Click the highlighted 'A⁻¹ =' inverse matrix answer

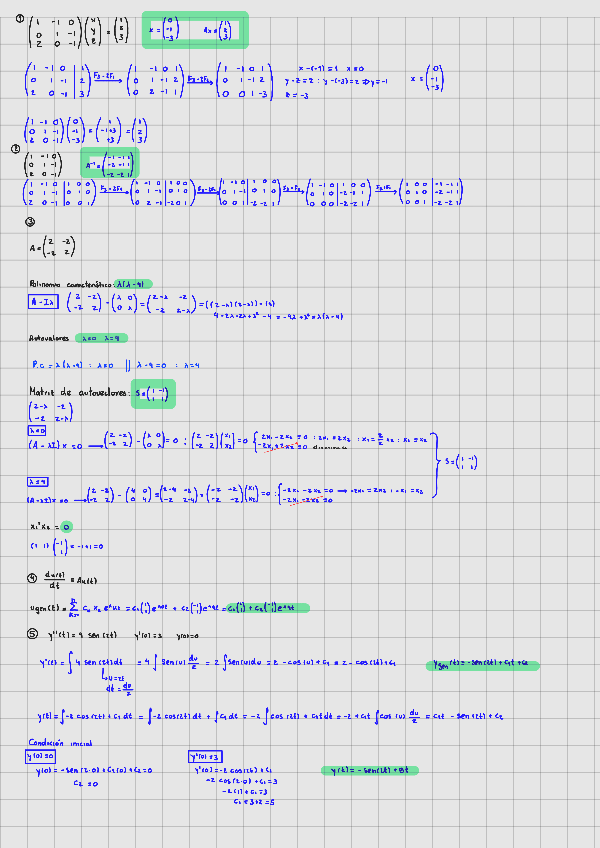110,163
